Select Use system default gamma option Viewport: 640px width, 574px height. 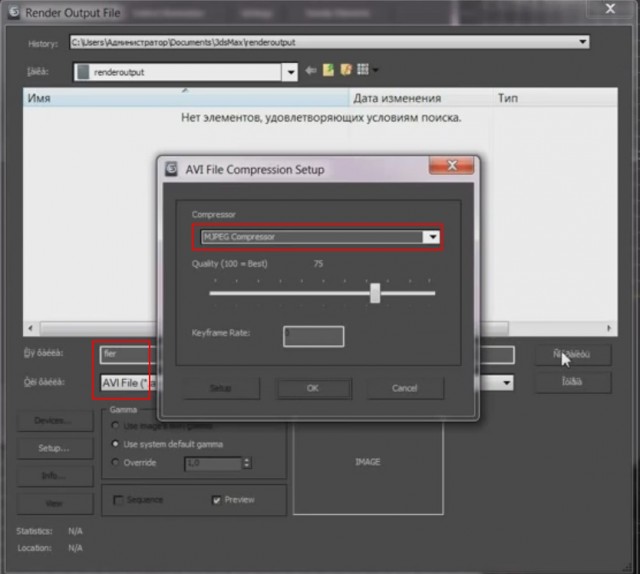point(115,443)
